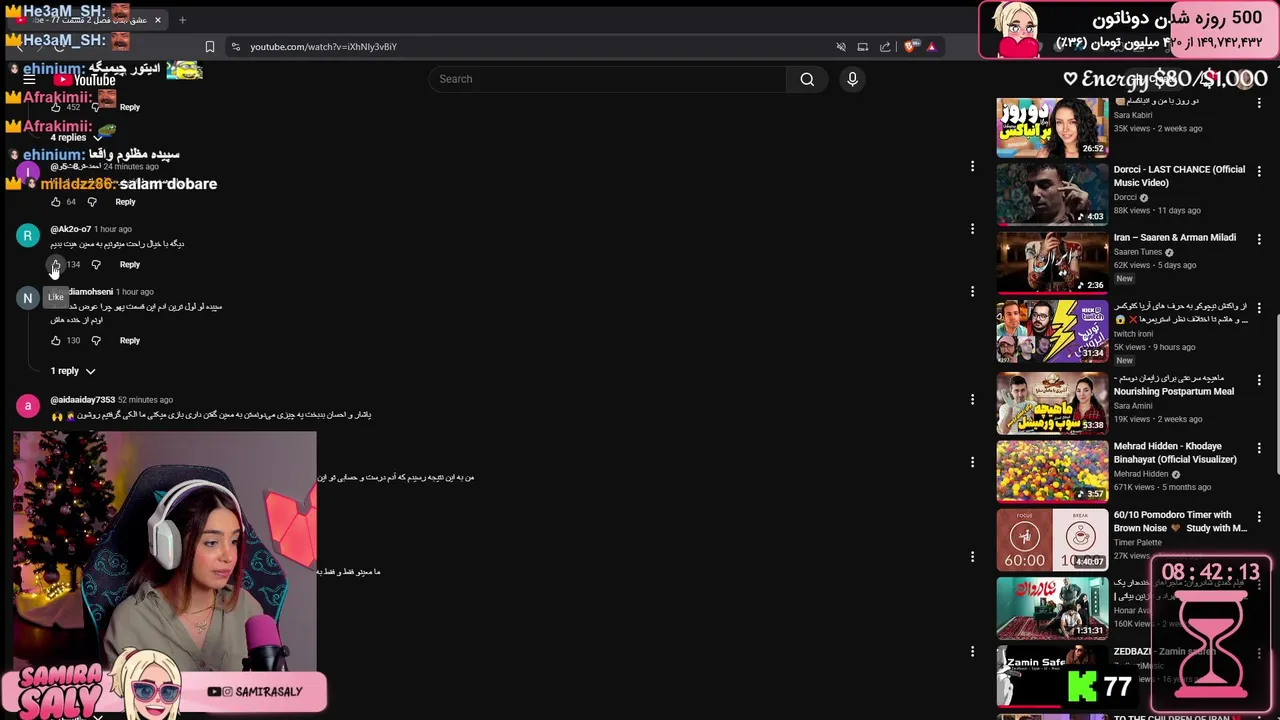Open a new browser tab with plus

[182, 20]
